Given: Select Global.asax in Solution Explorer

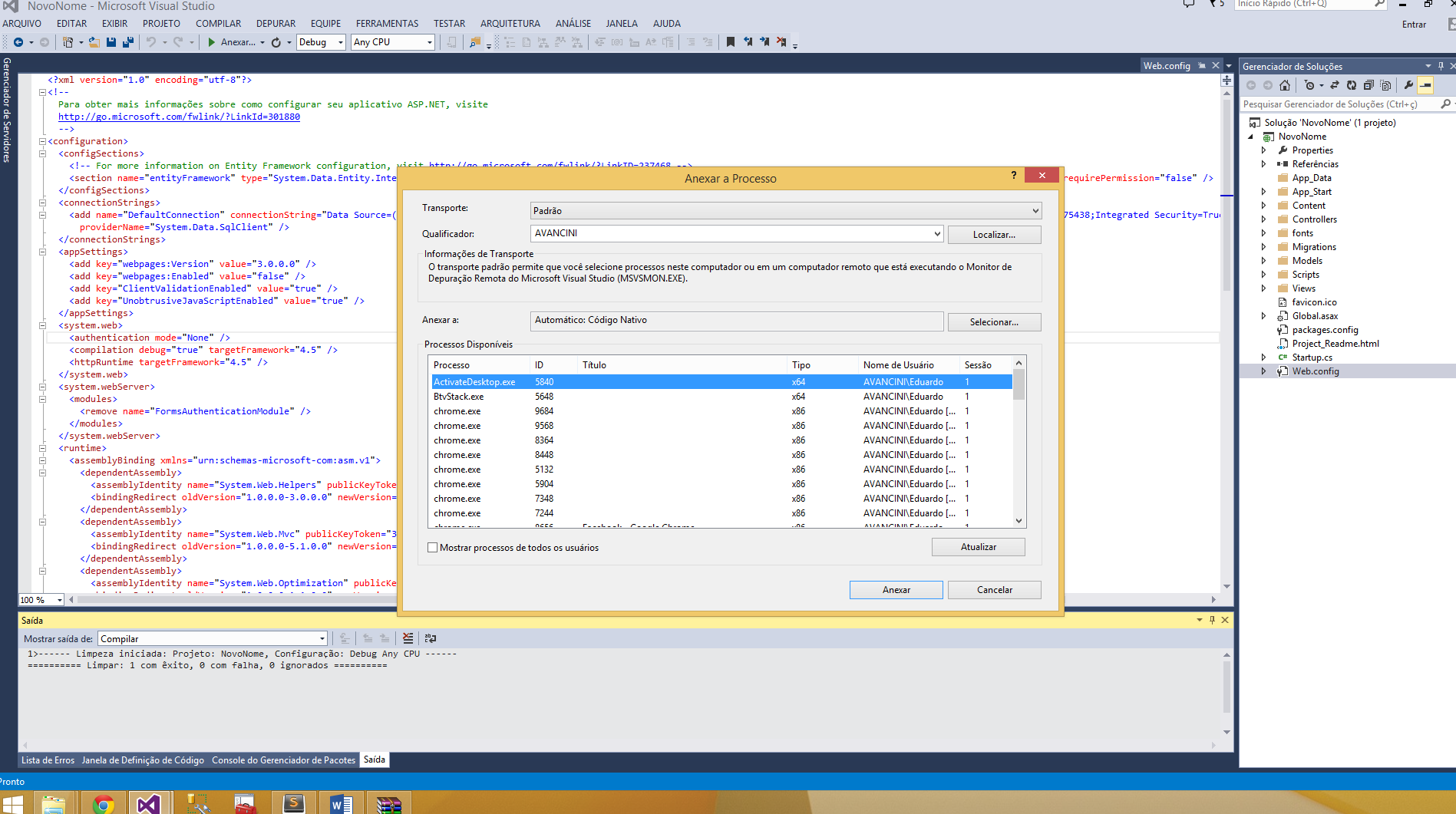Looking at the screenshot, I should pos(1314,316).
